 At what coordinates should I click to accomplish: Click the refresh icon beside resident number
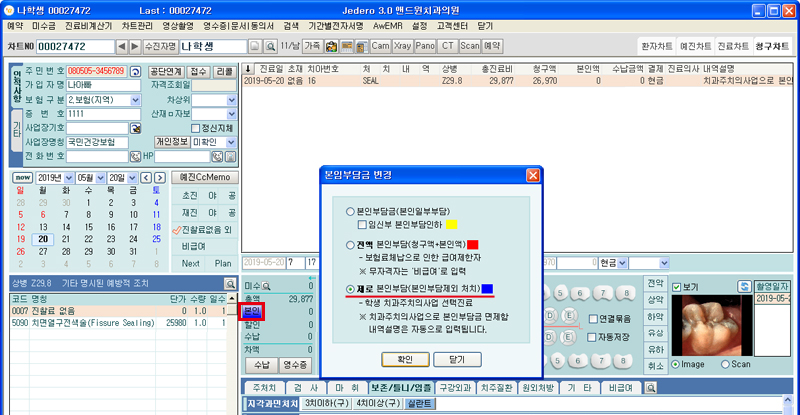134,71
